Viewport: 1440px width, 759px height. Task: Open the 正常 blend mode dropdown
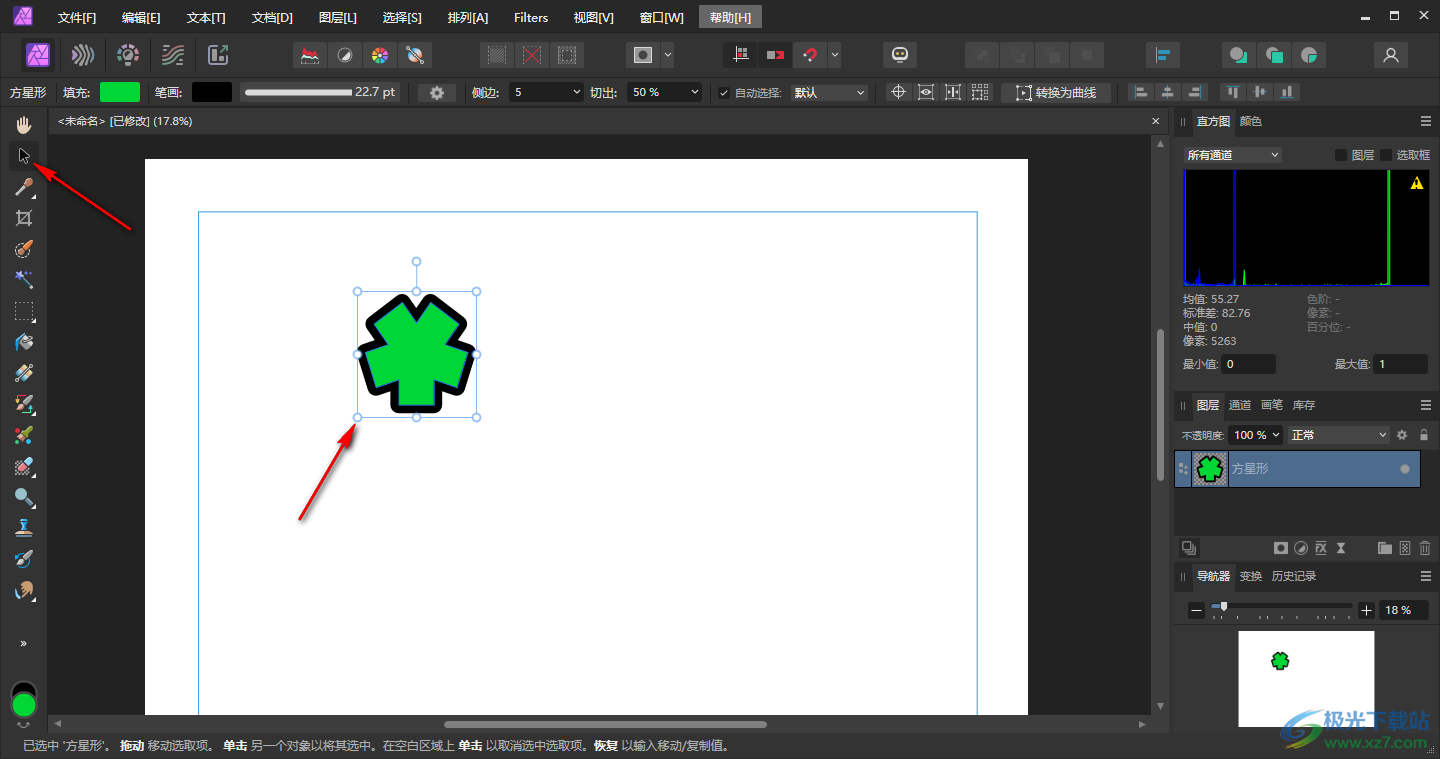point(1339,435)
